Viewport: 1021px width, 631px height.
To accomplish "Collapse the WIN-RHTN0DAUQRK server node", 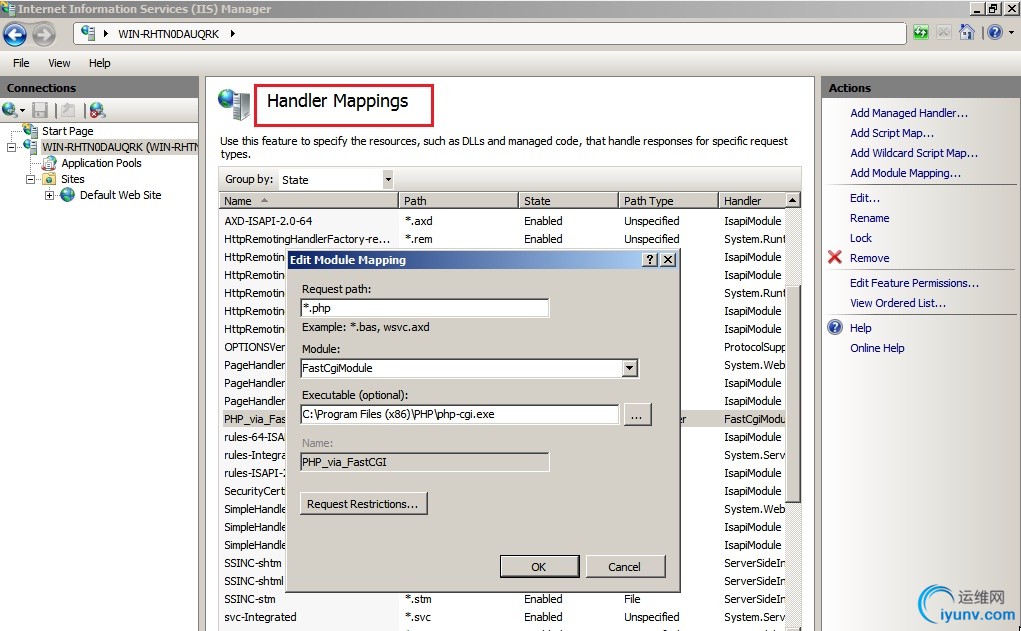I will pyautogui.click(x=11, y=147).
